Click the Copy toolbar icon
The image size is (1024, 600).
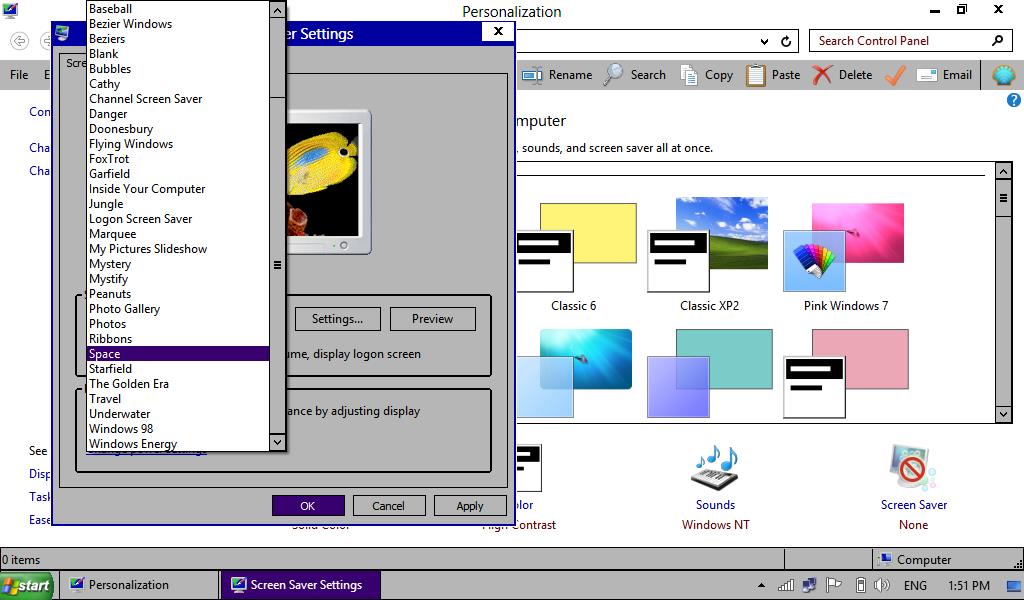click(689, 75)
